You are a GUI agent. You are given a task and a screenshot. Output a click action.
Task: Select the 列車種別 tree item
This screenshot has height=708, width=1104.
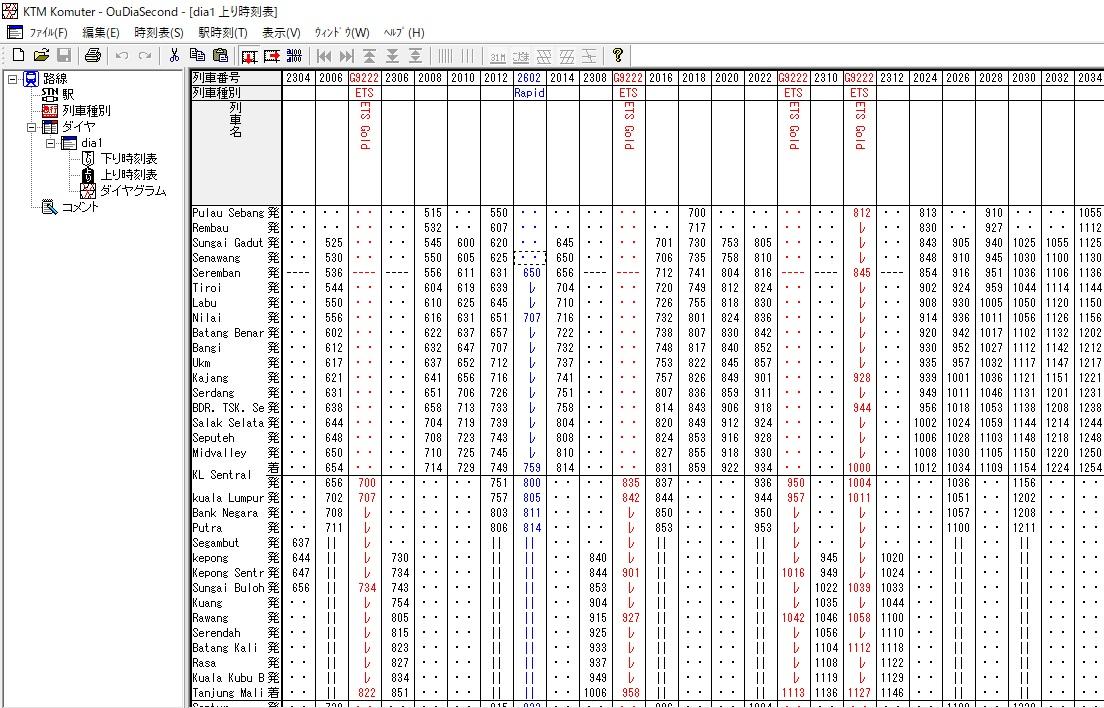86,110
